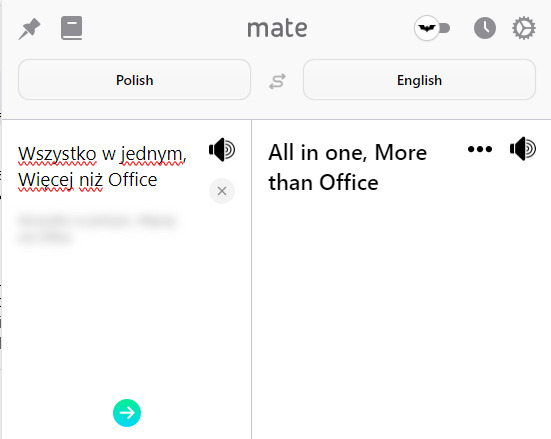Swap source and target languages
Image resolution: width=551 pixels, height=439 pixels.
click(x=277, y=81)
